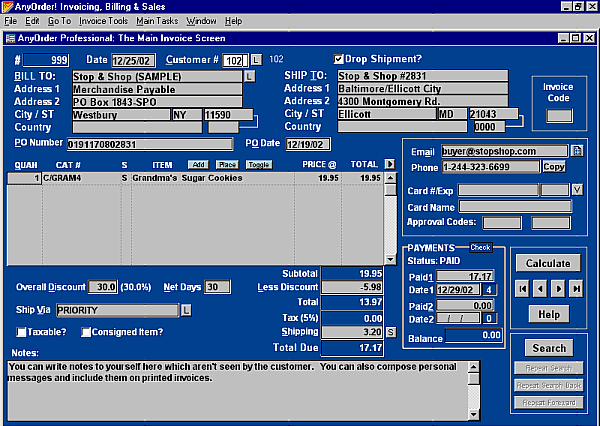Click scroll up arrow of Notes box
Viewport: 600px width, 426px height.
pyautogui.click(x=473, y=367)
